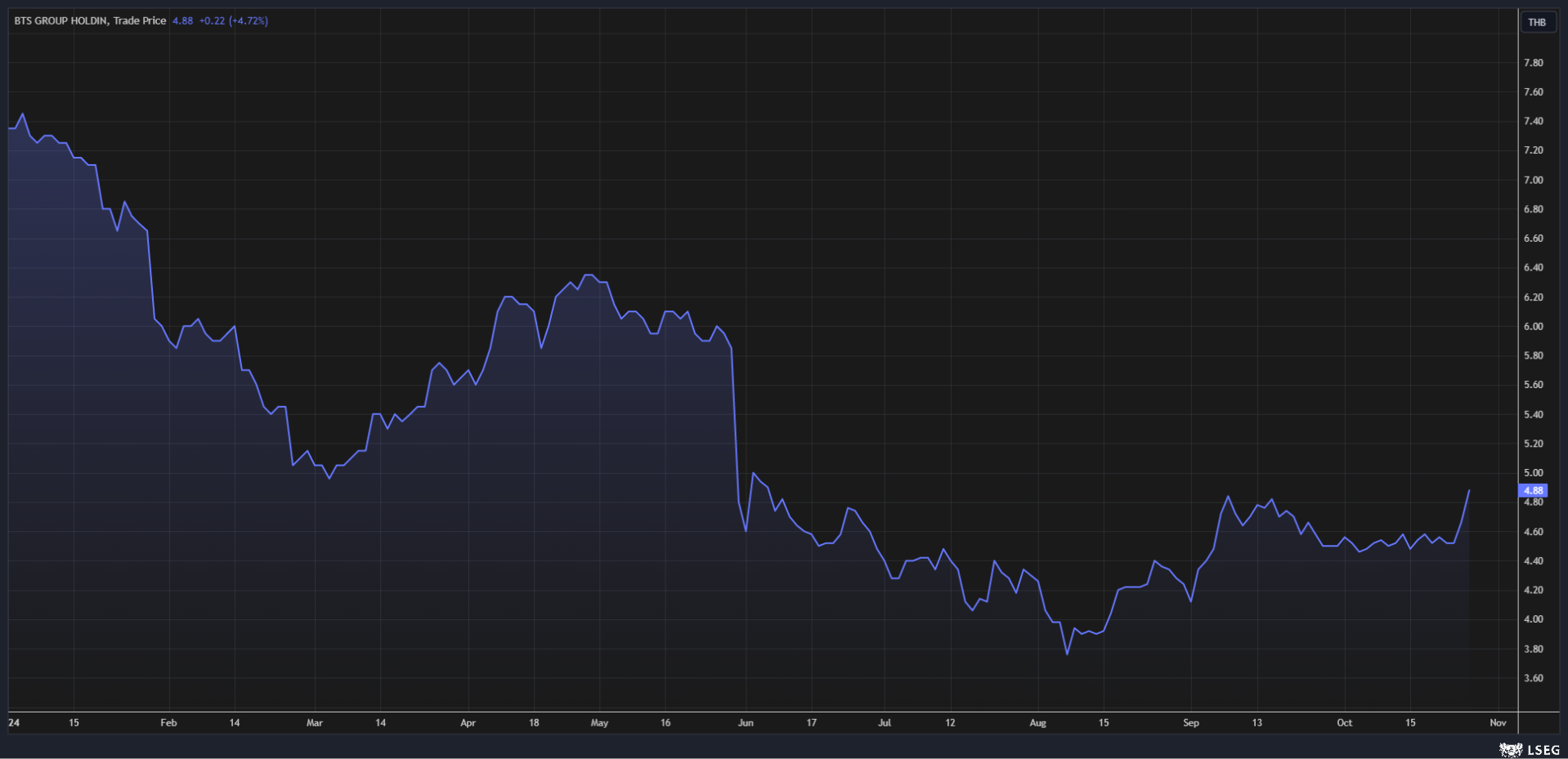Click the Nov date axis label
The height and width of the screenshot is (759, 1568).
point(1498,722)
